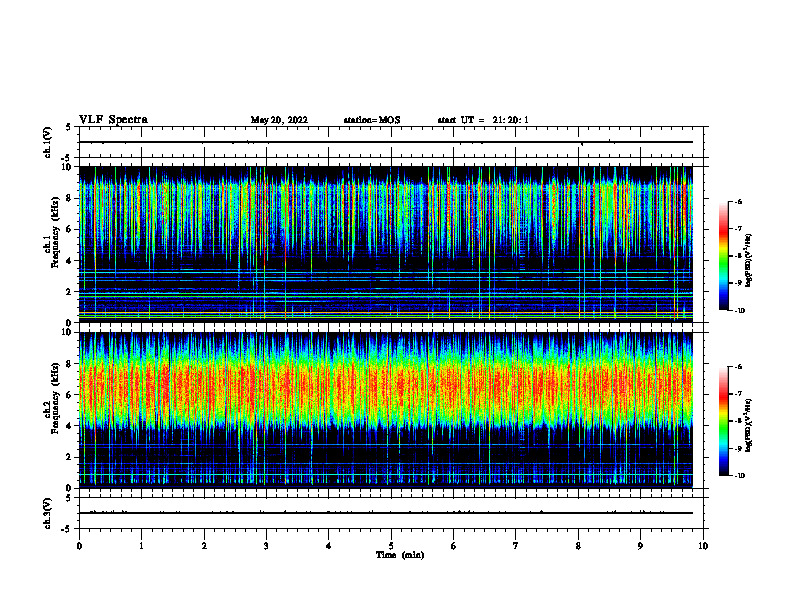Click the ch.1 voltage waveform trace

click(386, 142)
